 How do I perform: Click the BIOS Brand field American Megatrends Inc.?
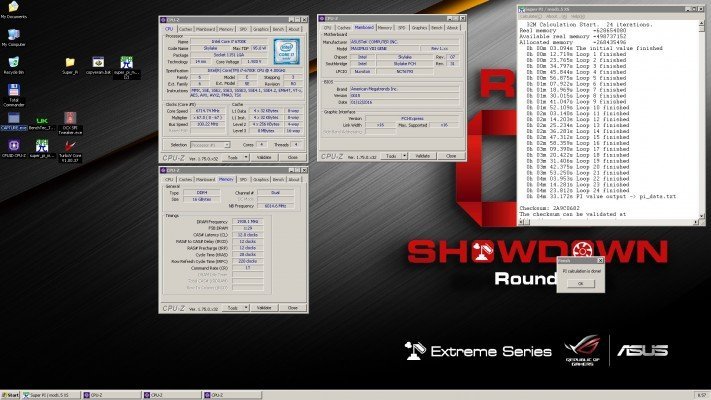(404, 89)
